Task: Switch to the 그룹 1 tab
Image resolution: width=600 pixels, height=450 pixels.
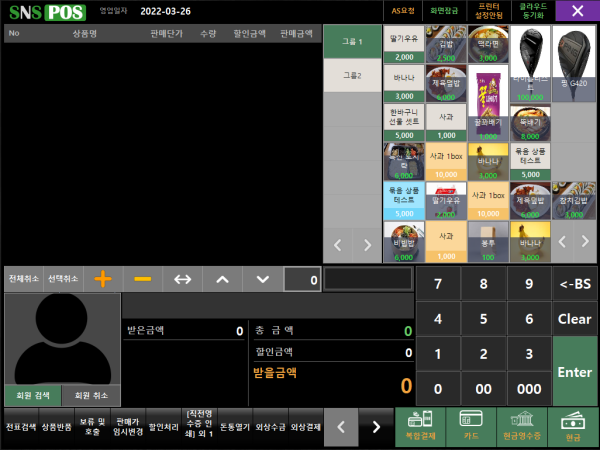Action: click(351, 43)
